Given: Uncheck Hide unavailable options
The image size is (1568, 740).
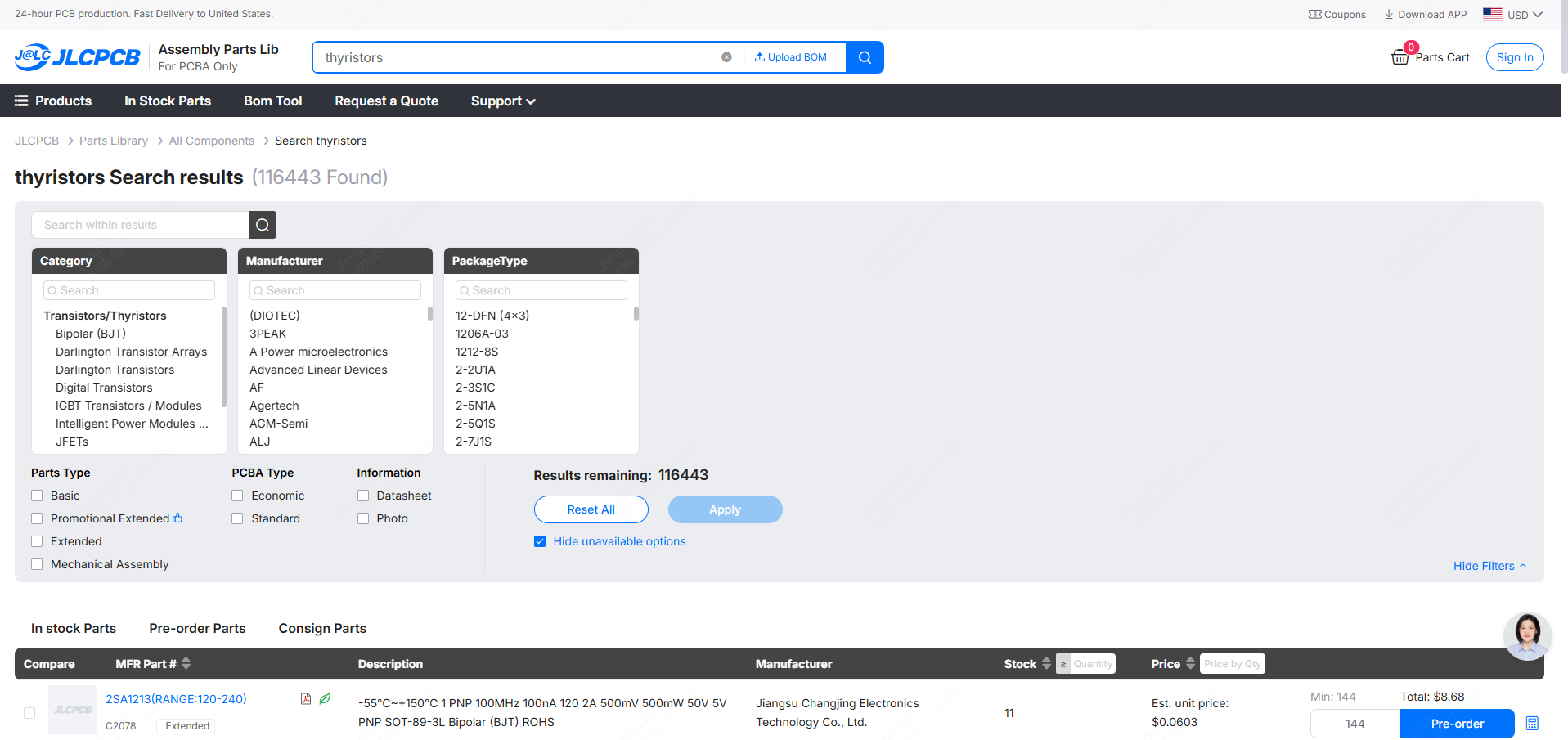Looking at the screenshot, I should pos(540,541).
